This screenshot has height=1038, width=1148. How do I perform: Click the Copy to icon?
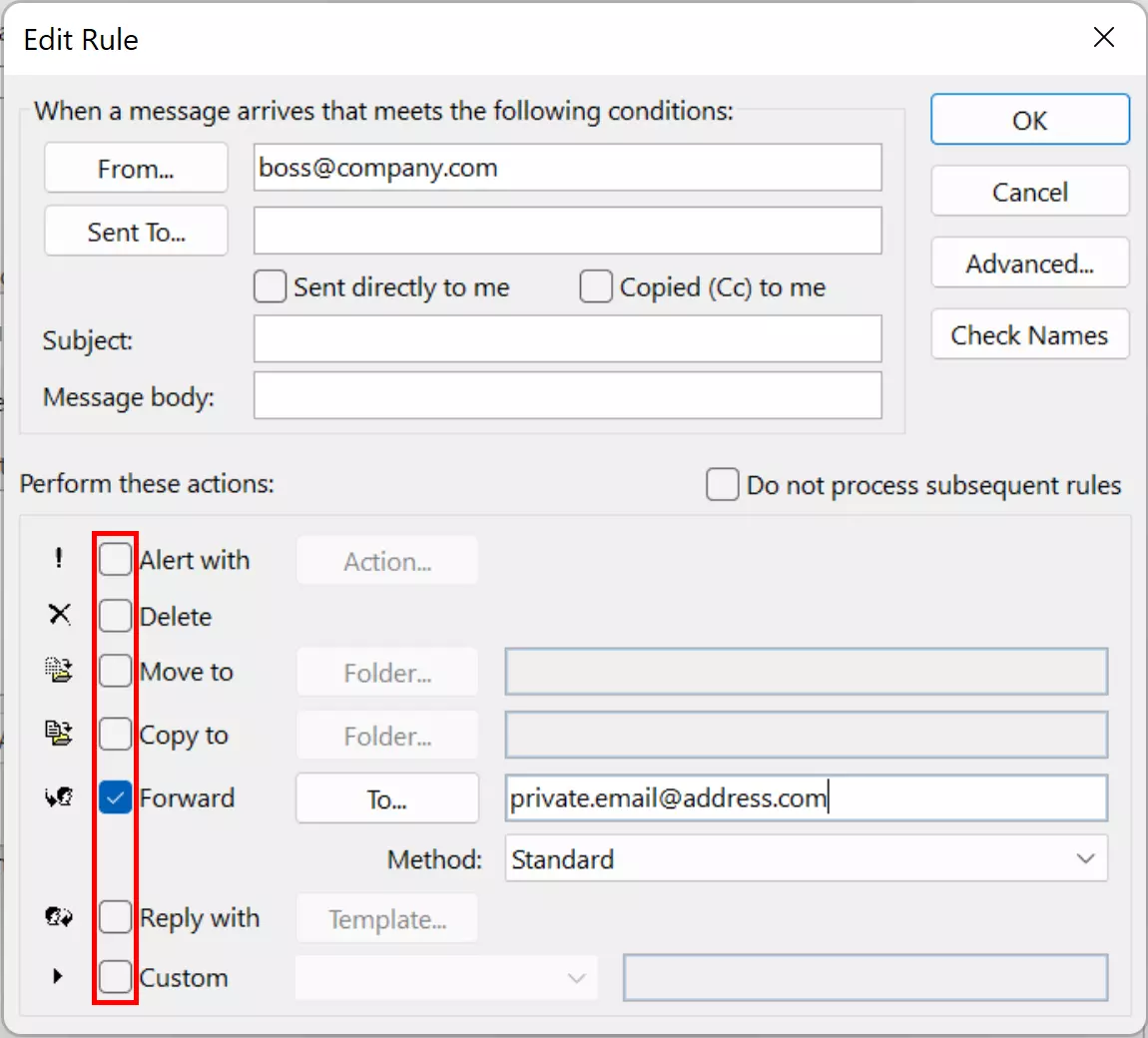tap(59, 733)
